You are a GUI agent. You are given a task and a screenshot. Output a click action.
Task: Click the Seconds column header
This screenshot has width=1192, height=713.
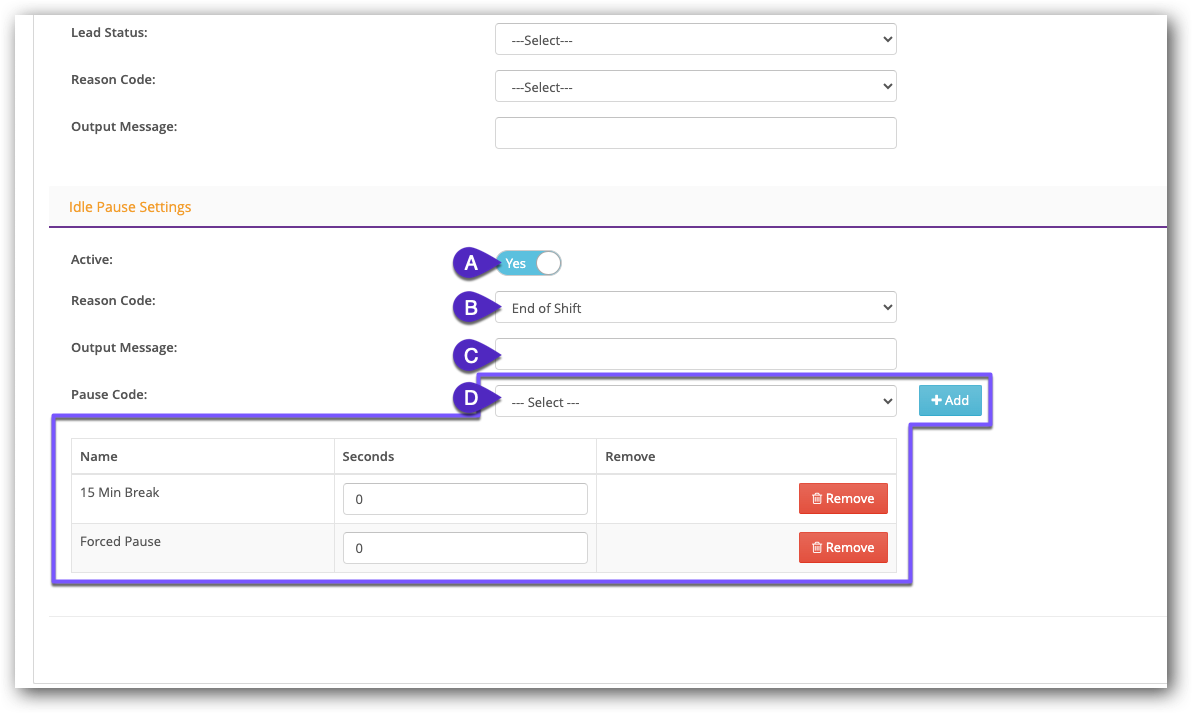point(368,456)
